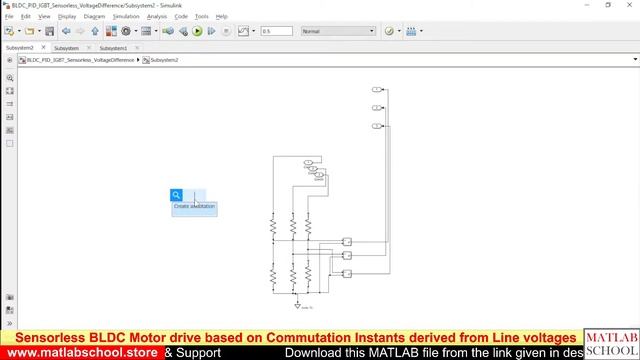This screenshot has height=360, width=640.
Task: Expand the dropdown next to configuration gear
Action: 136,31
